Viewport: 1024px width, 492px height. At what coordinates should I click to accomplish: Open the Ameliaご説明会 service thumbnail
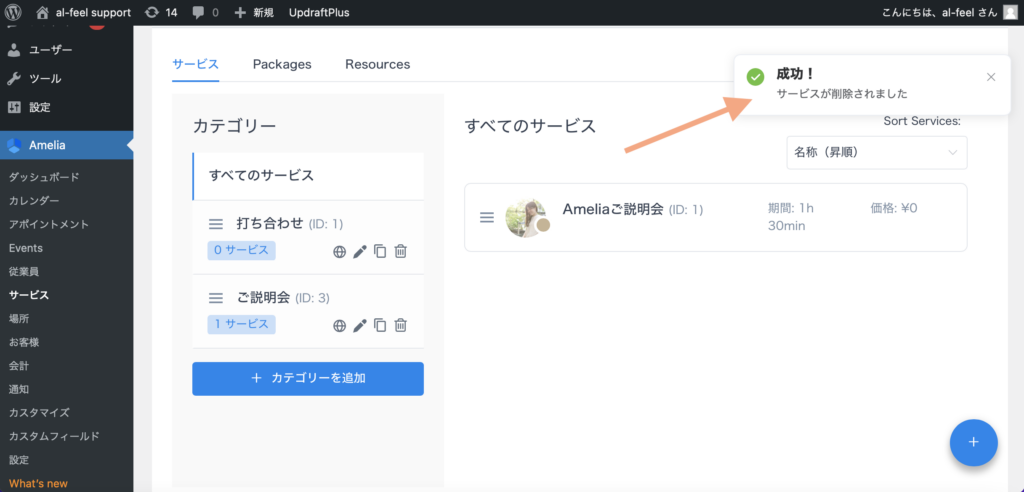527,217
